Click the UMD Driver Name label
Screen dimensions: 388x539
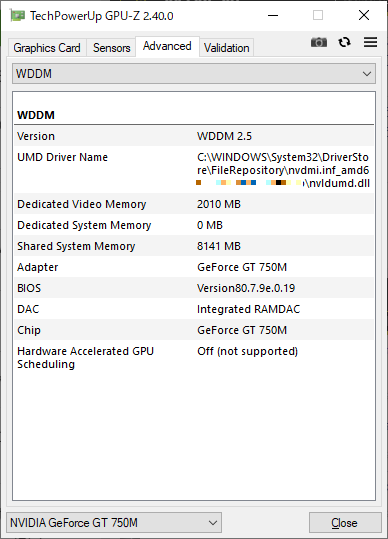tap(63, 157)
